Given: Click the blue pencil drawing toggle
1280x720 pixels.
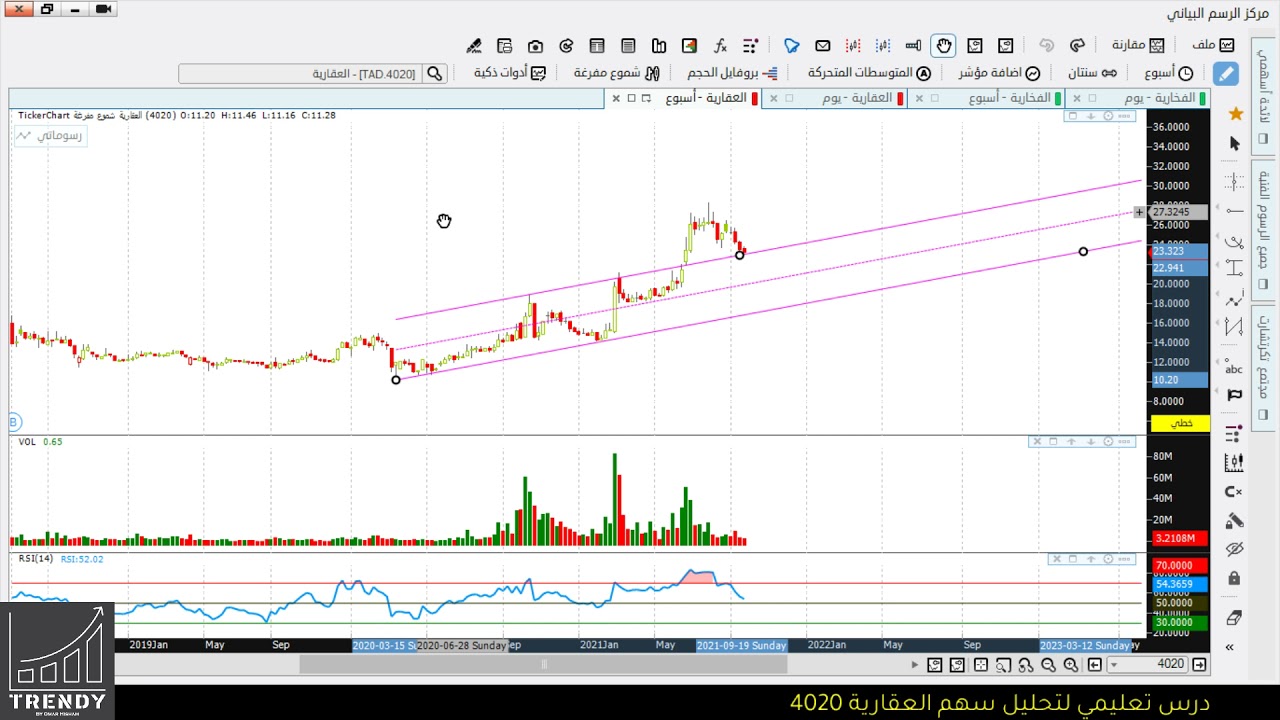Looking at the screenshot, I should click(1225, 74).
